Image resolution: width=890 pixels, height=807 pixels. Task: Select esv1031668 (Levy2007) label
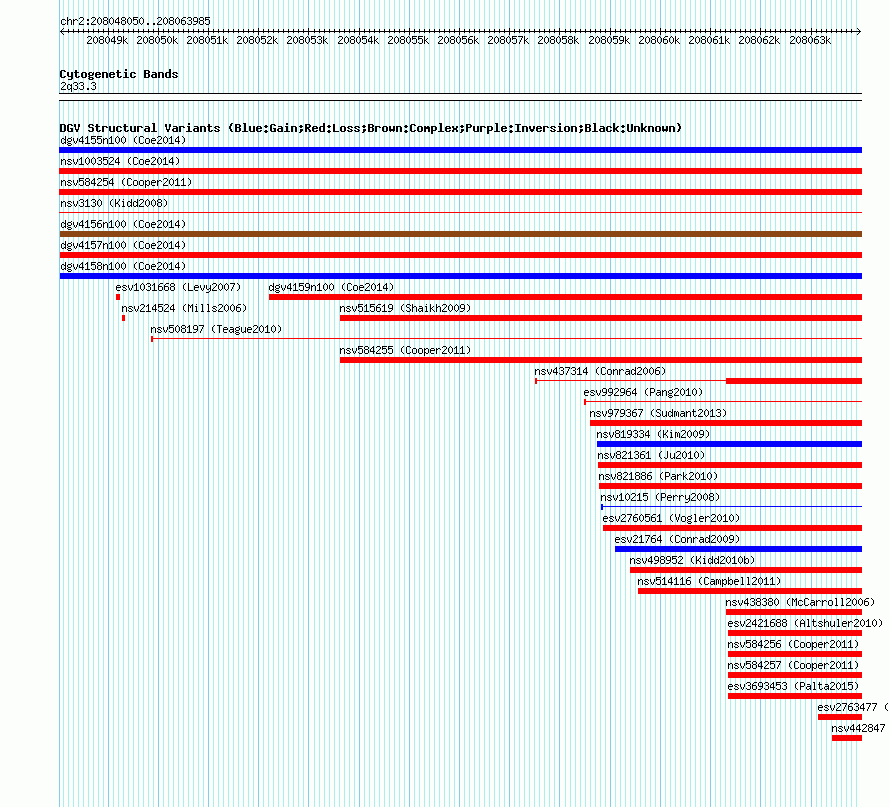(x=178, y=287)
